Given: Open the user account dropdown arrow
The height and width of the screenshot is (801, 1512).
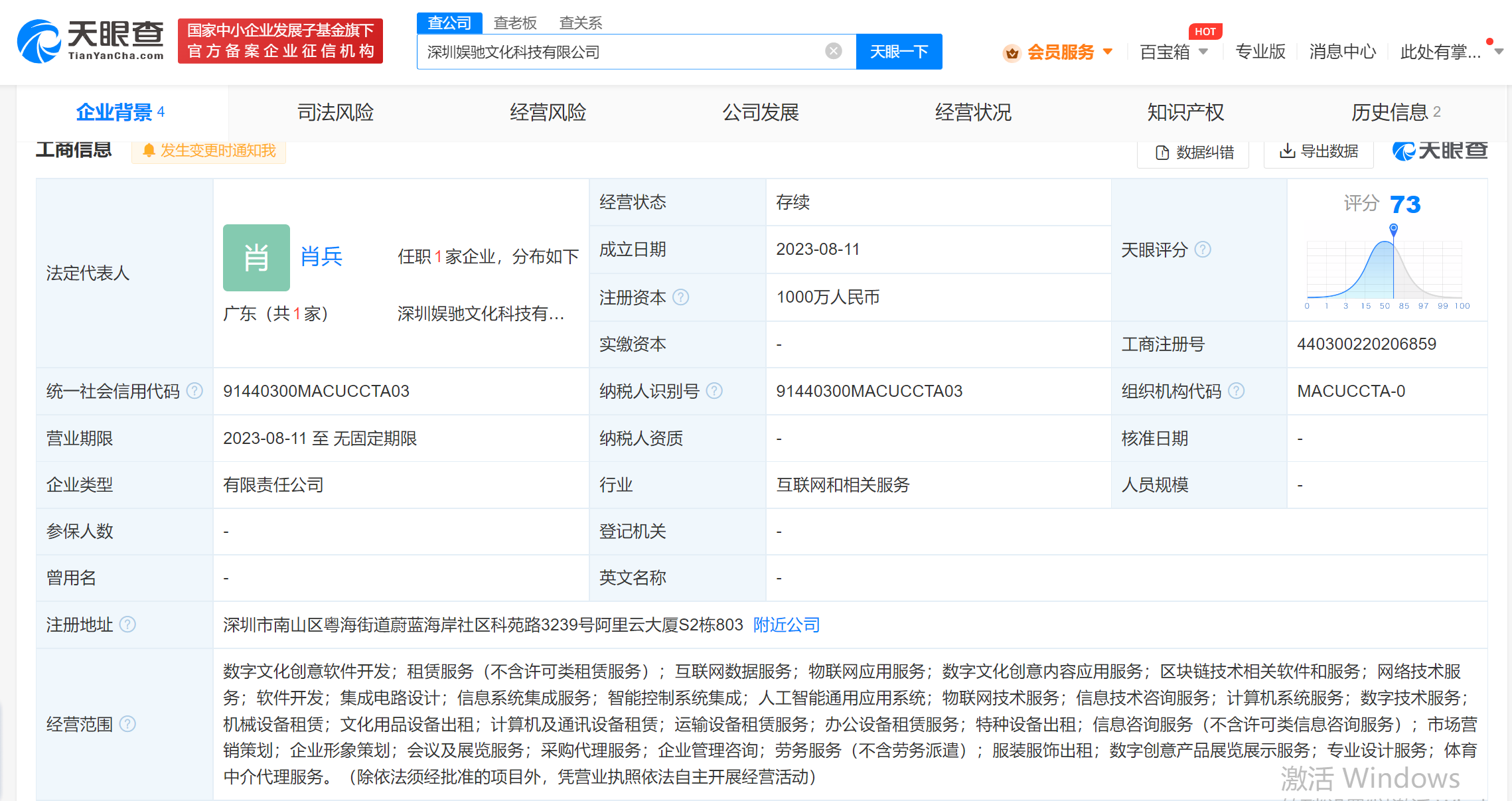Looking at the screenshot, I should pos(1499,52).
